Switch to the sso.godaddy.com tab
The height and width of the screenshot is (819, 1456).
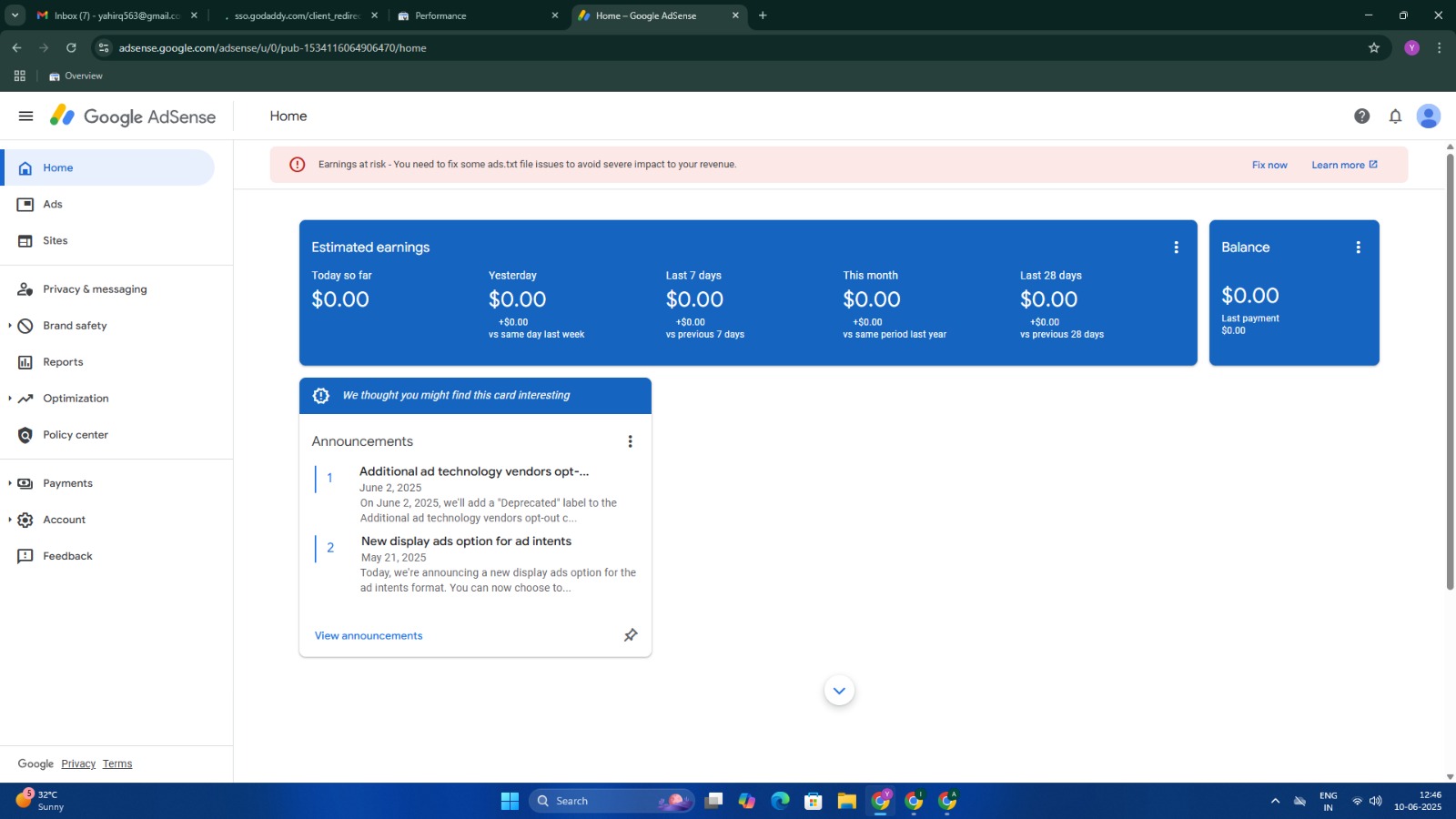point(296,15)
